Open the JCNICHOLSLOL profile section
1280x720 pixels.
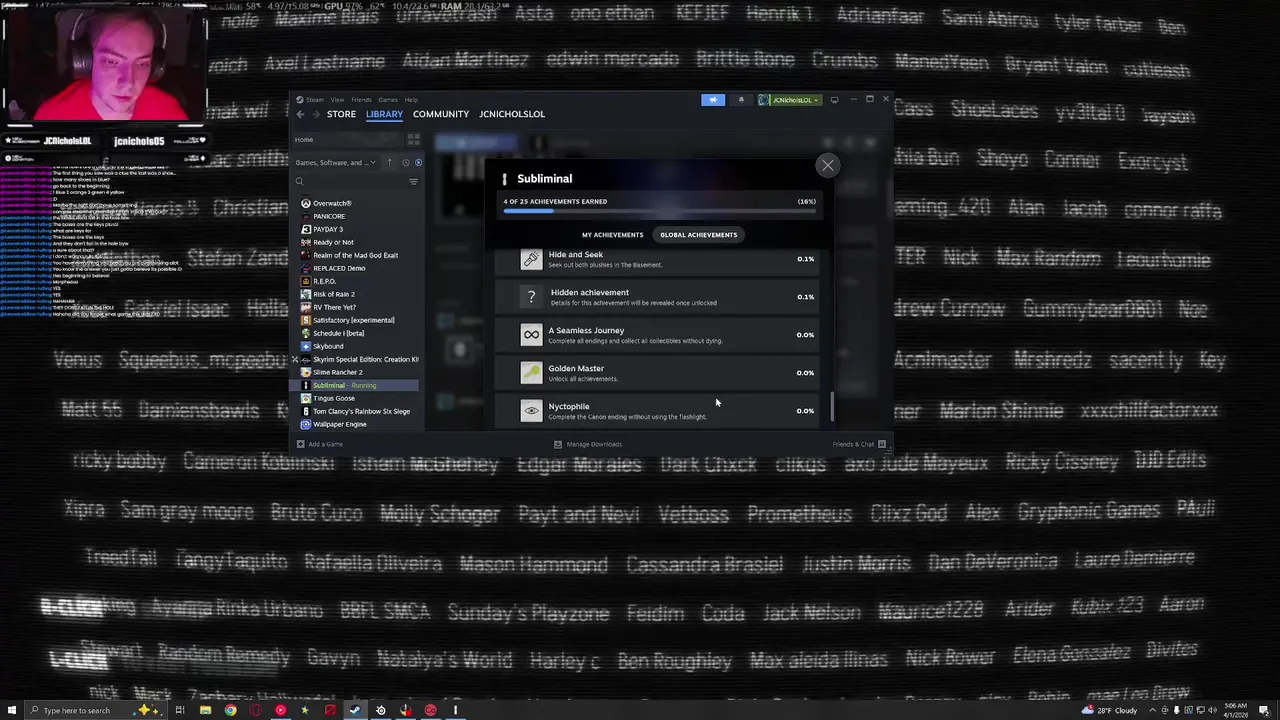(512, 114)
